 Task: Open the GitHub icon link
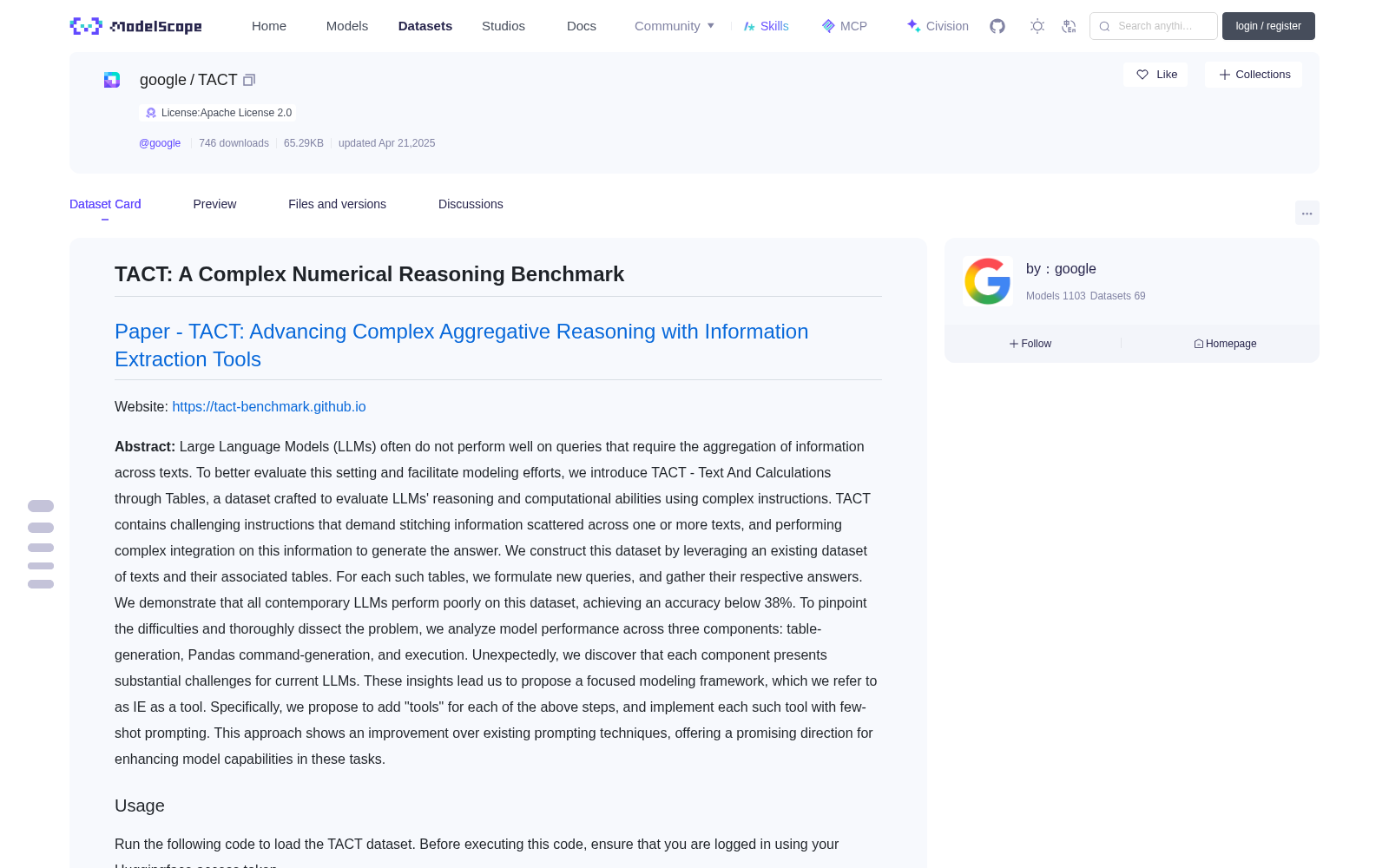[x=997, y=26]
